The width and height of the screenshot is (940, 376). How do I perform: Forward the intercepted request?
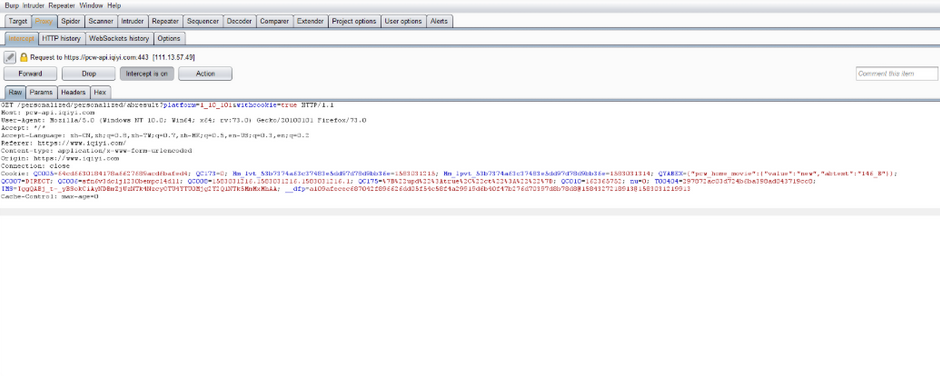[30, 74]
